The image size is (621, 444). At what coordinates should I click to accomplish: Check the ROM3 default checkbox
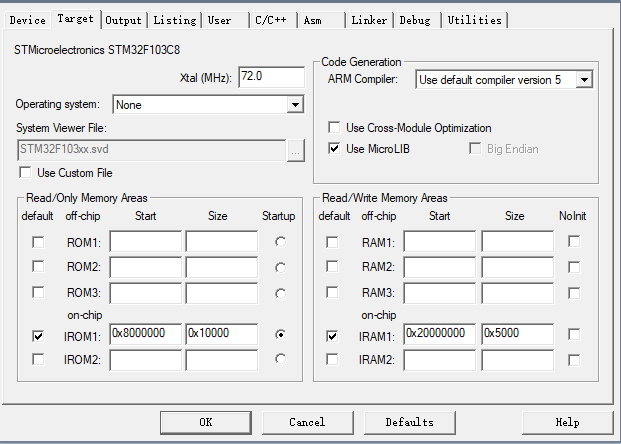[x=38, y=292]
